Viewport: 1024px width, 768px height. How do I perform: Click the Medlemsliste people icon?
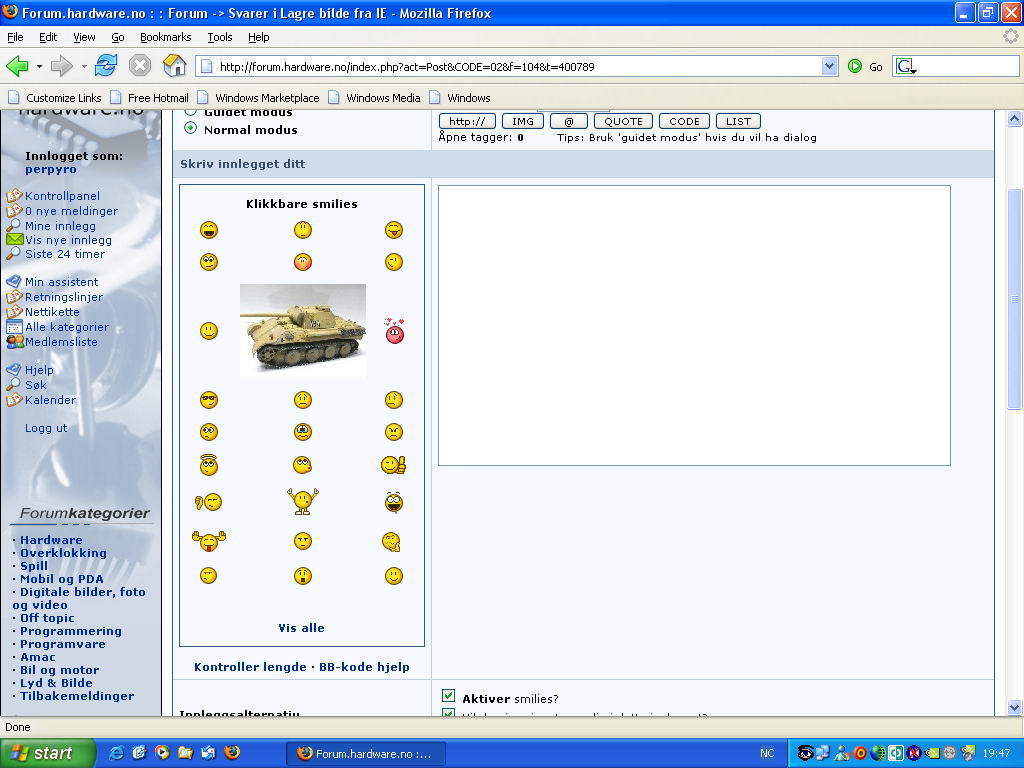(x=15, y=341)
